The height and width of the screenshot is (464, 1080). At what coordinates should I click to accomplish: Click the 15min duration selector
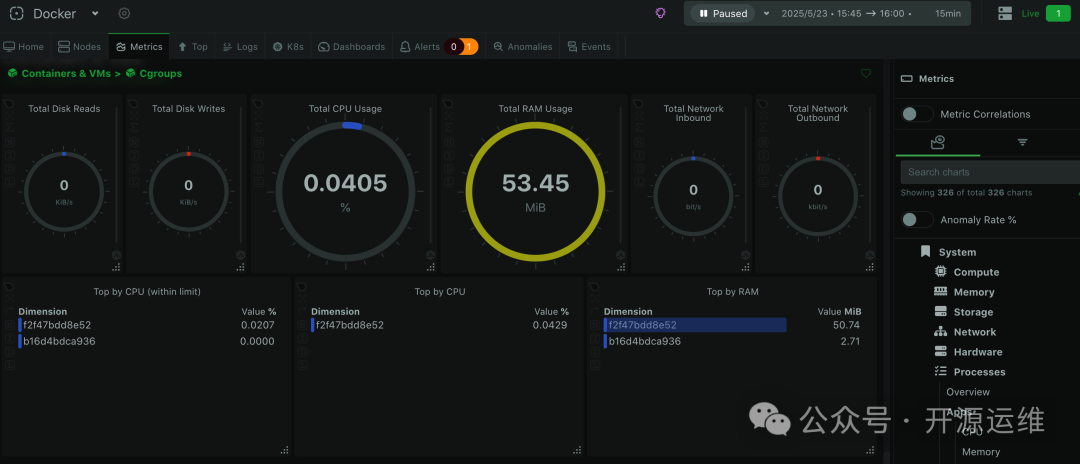coord(948,13)
